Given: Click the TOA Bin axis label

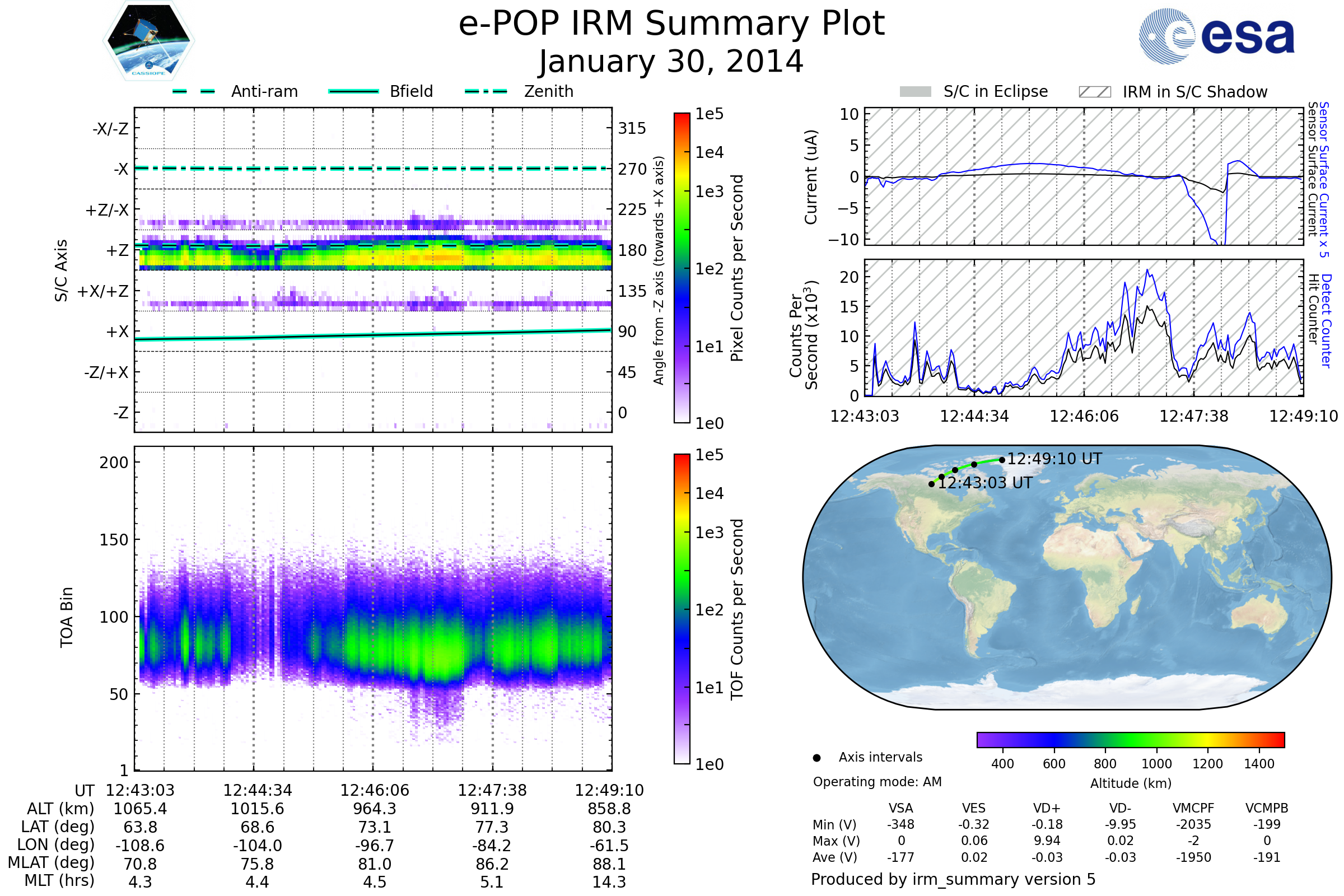Looking at the screenshot, I should tap(67, 617).
